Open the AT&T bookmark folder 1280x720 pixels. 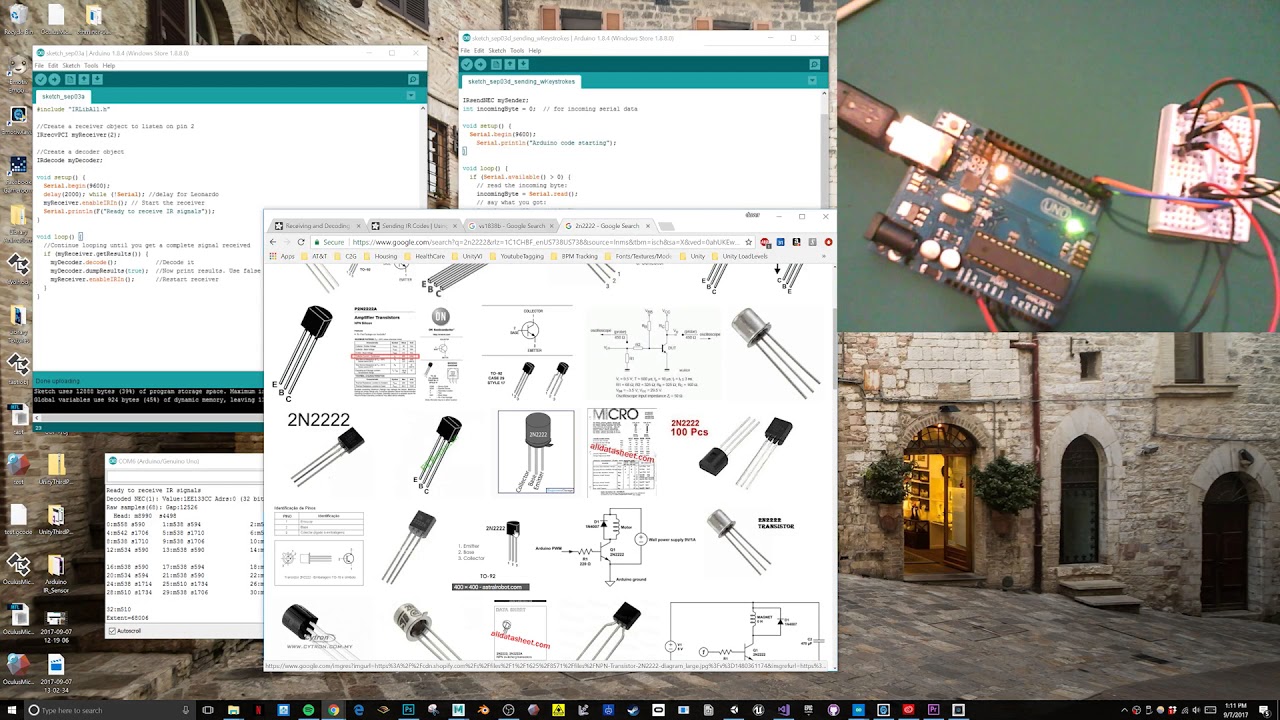[x=315, y=256]
